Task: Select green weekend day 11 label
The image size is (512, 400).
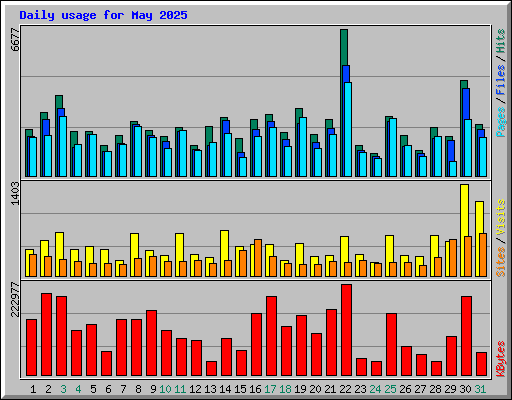Action: [180, 389]
